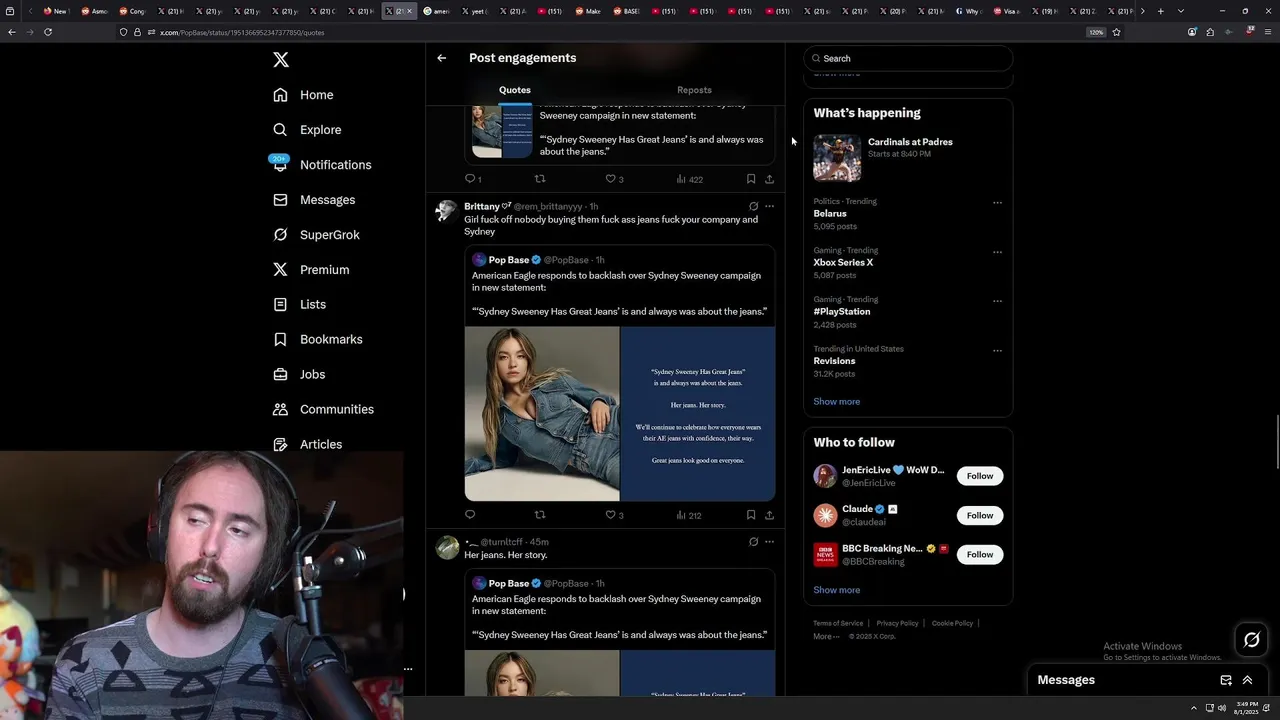Open more options on Brittany's post
Image resolution: width=1280 pixels, height=720 pixels.
coord(769,206)
